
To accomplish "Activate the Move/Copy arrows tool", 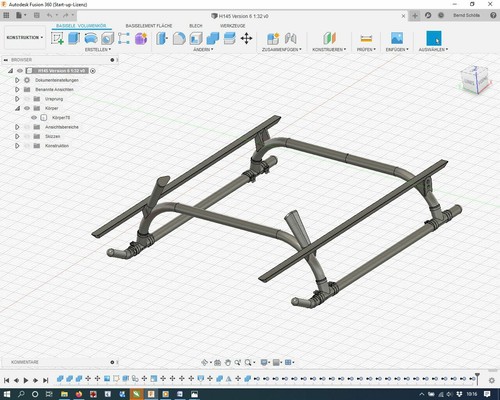I will tap(246, 38).
